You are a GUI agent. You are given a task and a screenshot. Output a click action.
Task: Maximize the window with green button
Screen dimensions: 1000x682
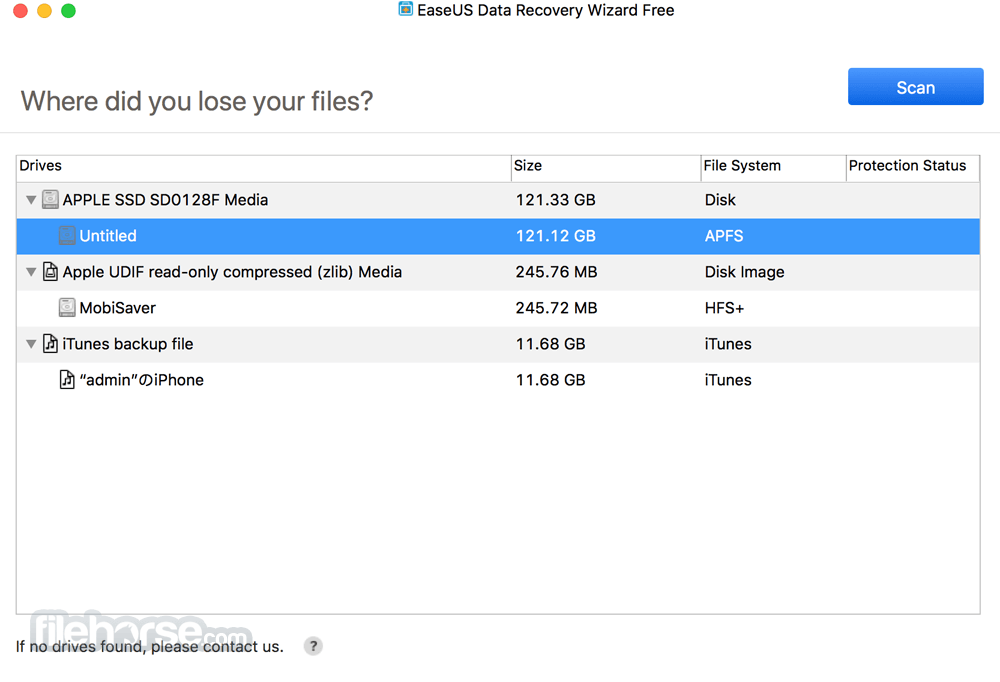(x=68, y=11)
